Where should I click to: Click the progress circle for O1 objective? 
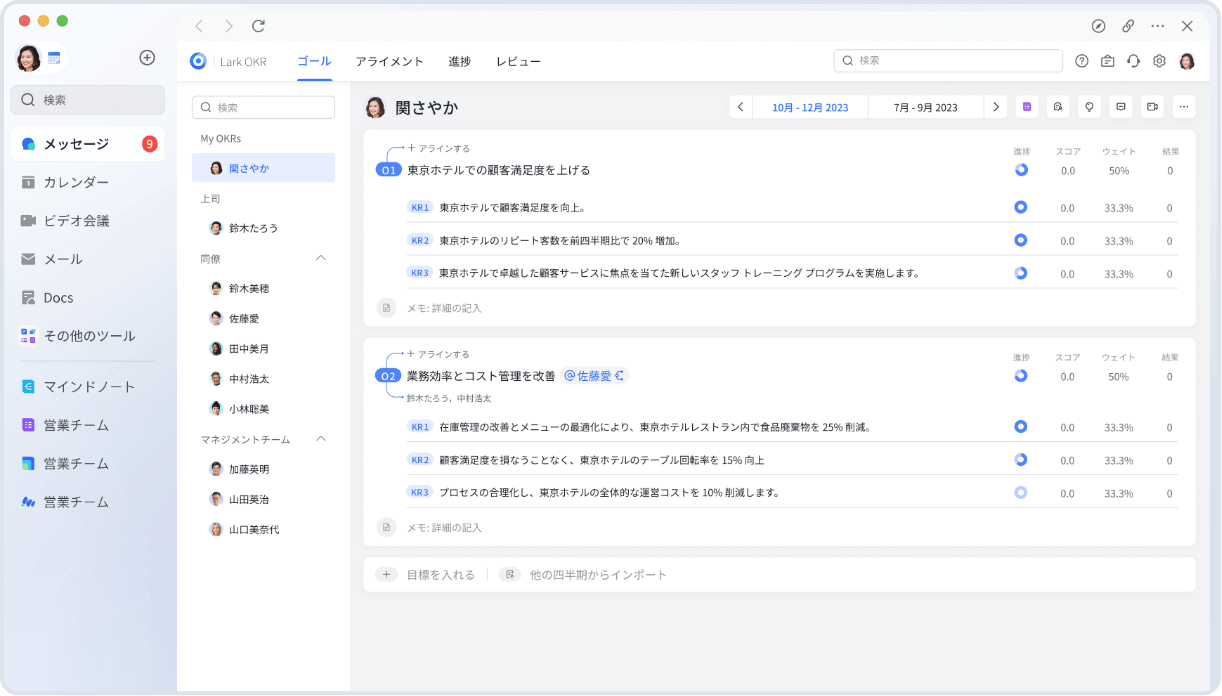[x=1020, y=170]
